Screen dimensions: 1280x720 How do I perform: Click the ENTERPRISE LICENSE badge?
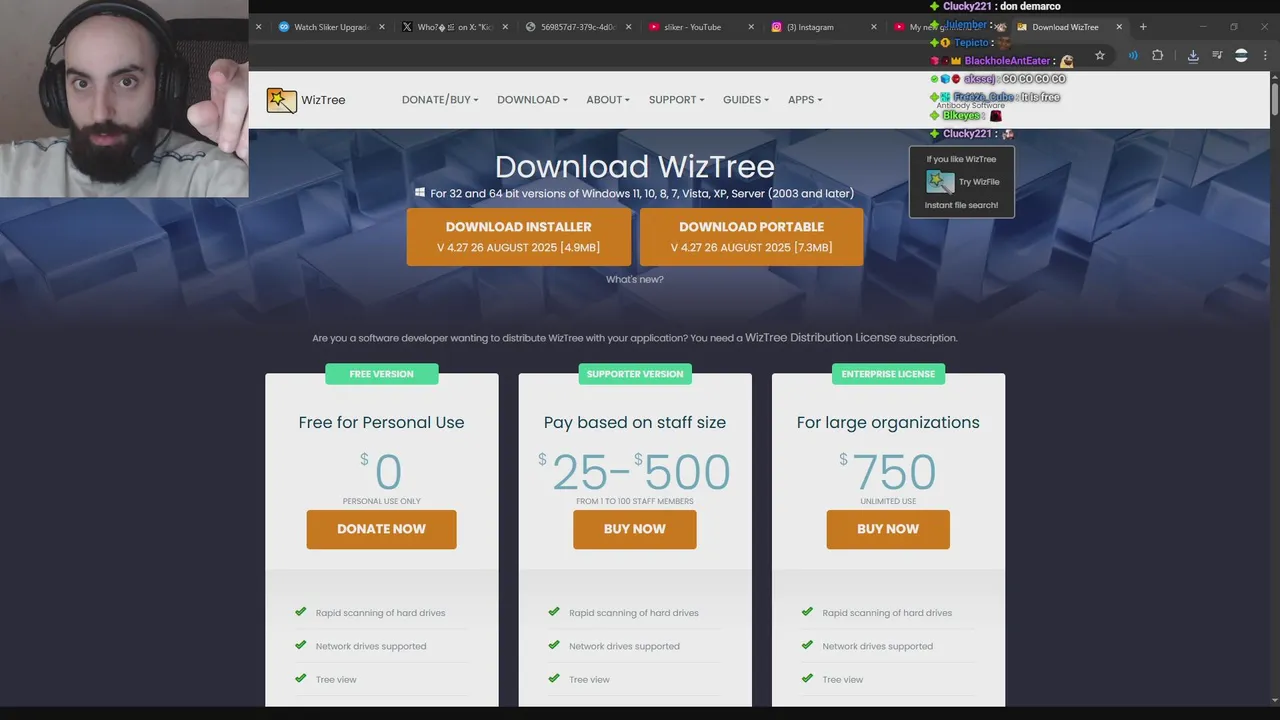888,374
